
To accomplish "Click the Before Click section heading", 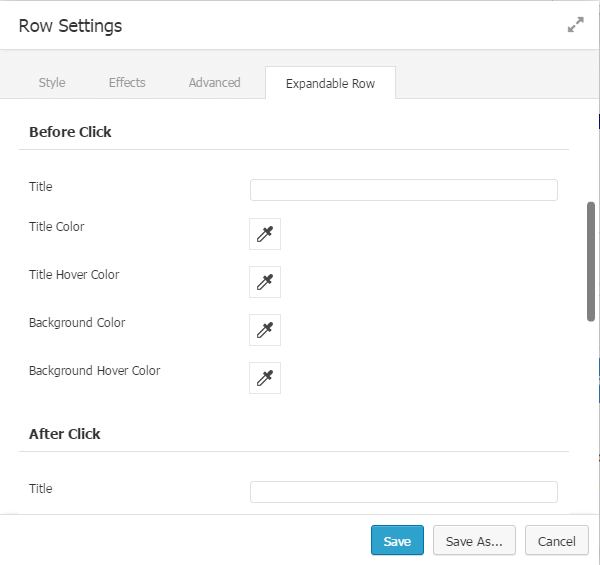I will pyautogui.click(x=70, y=132).
